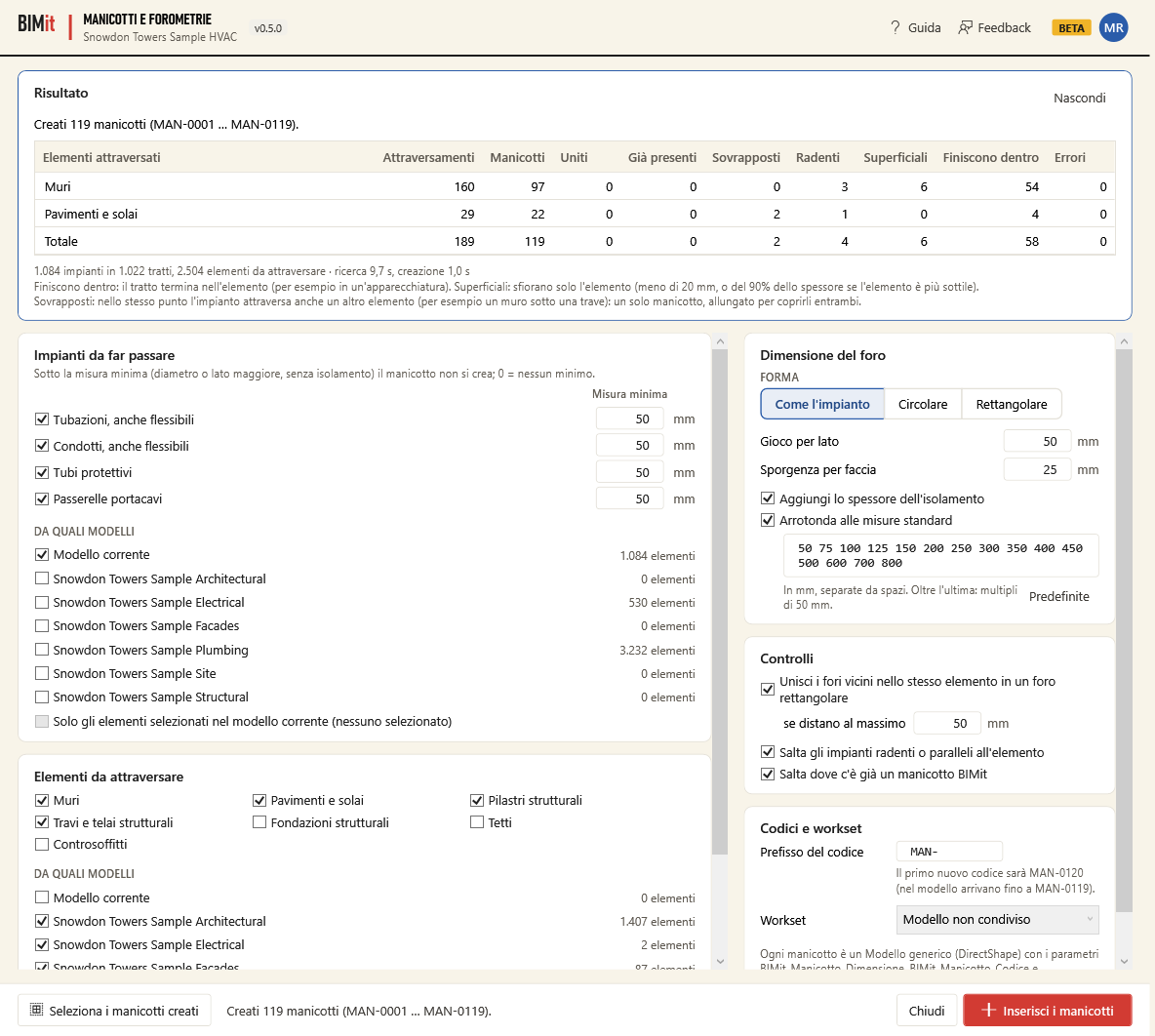
Task: Click the right panel vertical scrollbar
Action: click(x=1124, y=631)
